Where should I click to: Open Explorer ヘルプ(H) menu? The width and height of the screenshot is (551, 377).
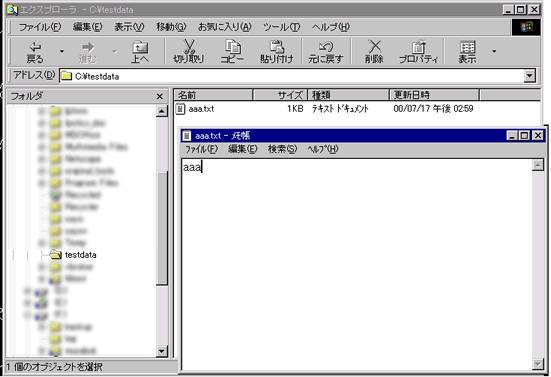331,27
